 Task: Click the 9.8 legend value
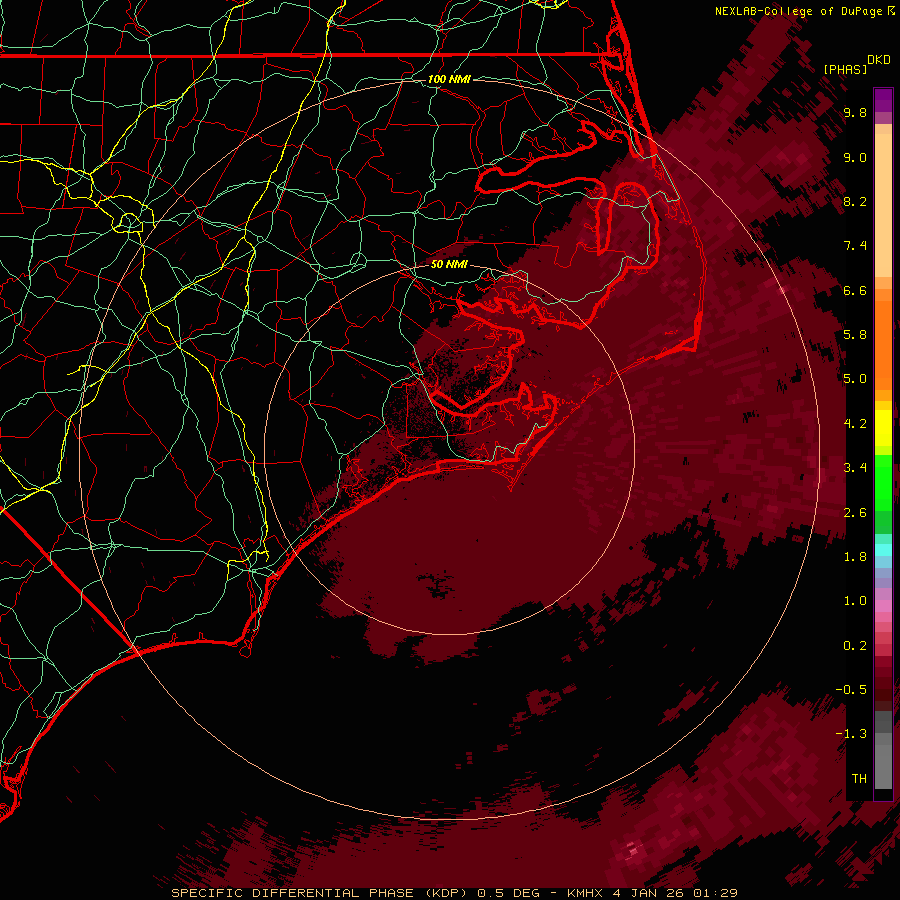(x=855, y=112)
